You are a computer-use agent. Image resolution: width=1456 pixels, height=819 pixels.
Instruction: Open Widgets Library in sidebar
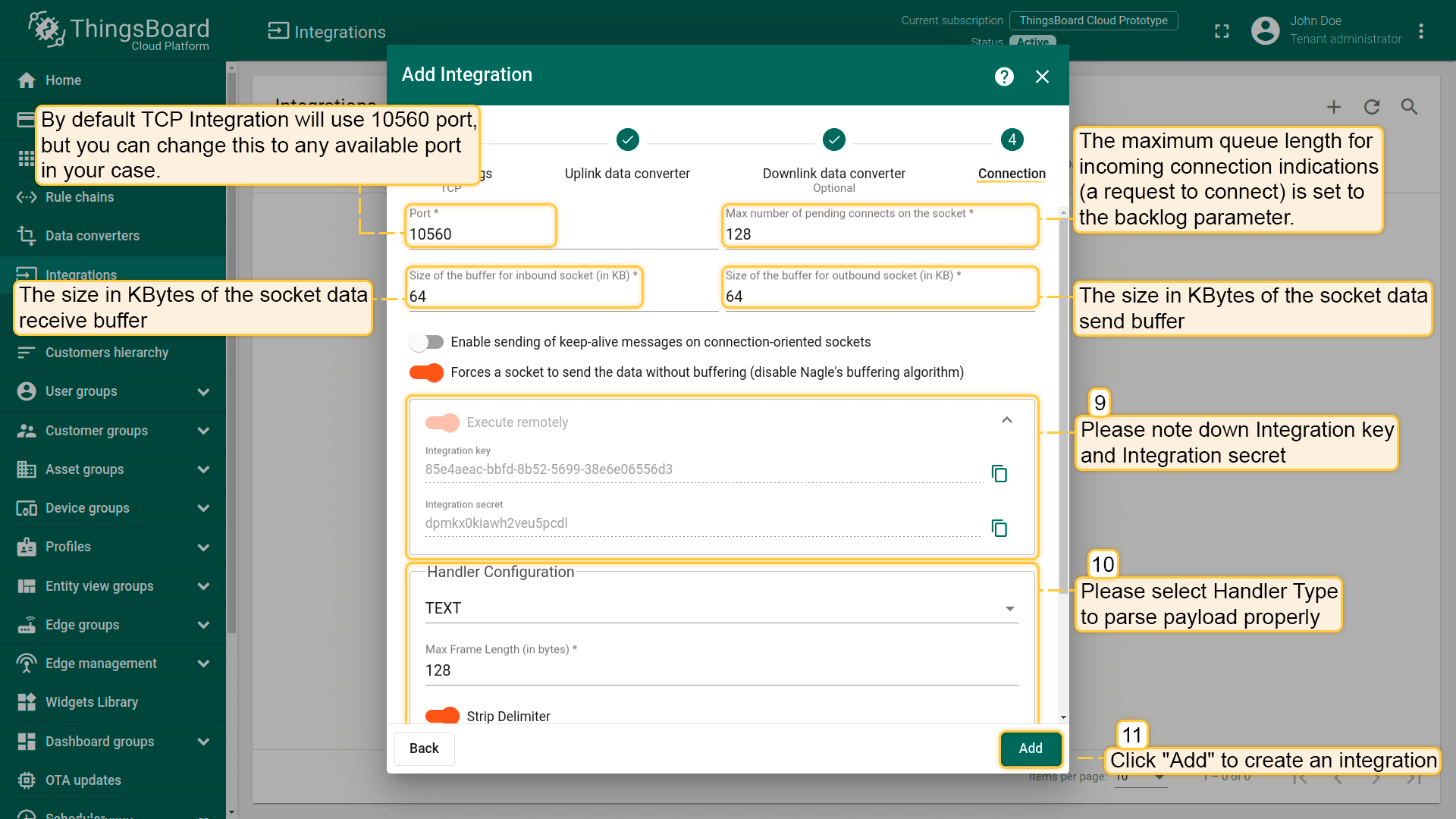click(x=114, y=702)
